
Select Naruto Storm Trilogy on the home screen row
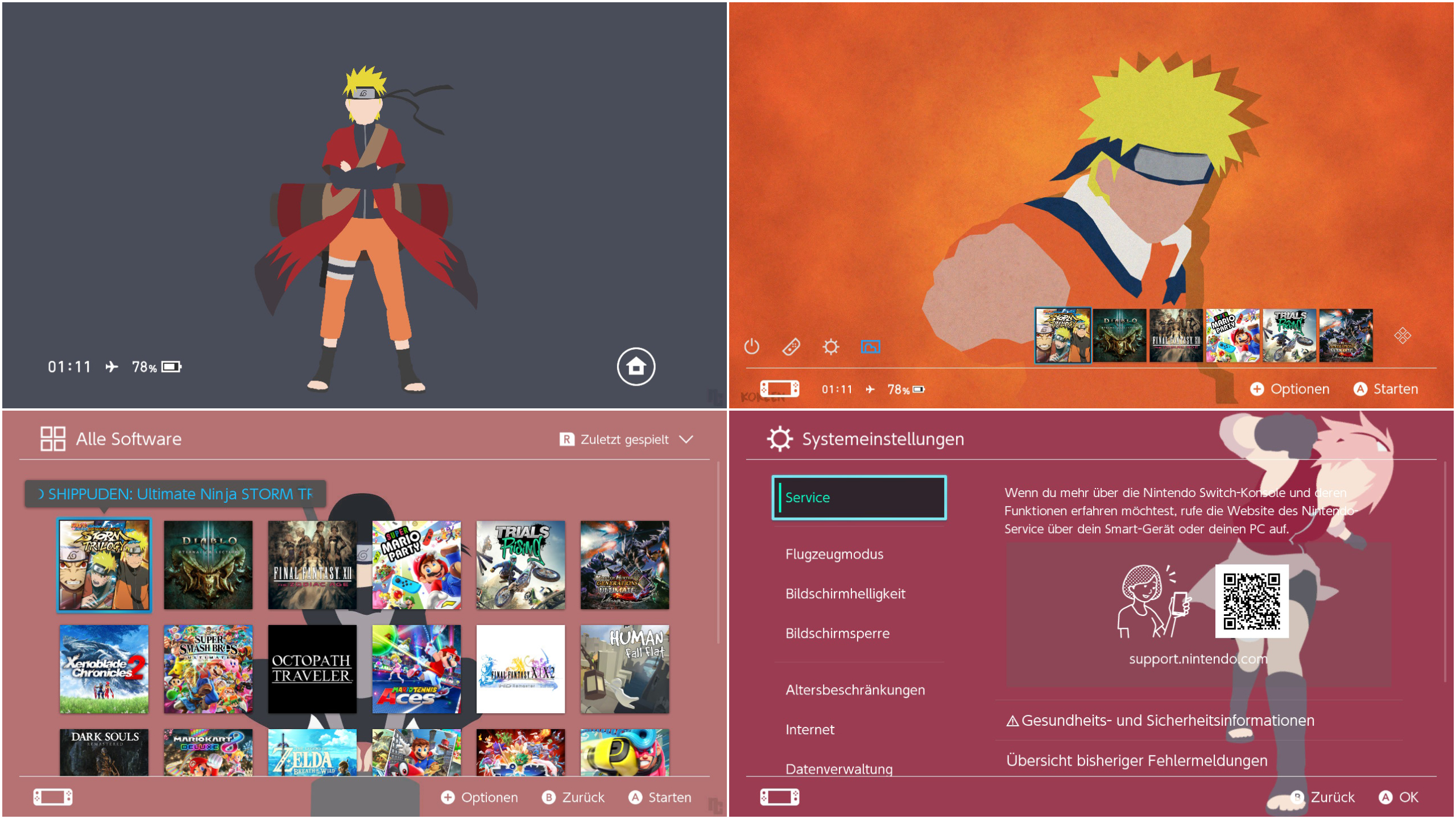click(1062, 336)
